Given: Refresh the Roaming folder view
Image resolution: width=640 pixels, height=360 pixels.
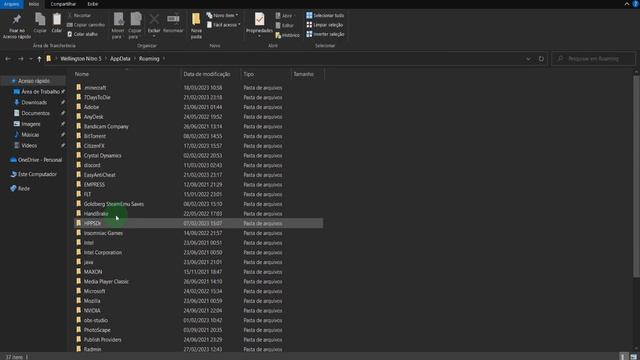Looking at the screenshot, I should pos(541,59).
